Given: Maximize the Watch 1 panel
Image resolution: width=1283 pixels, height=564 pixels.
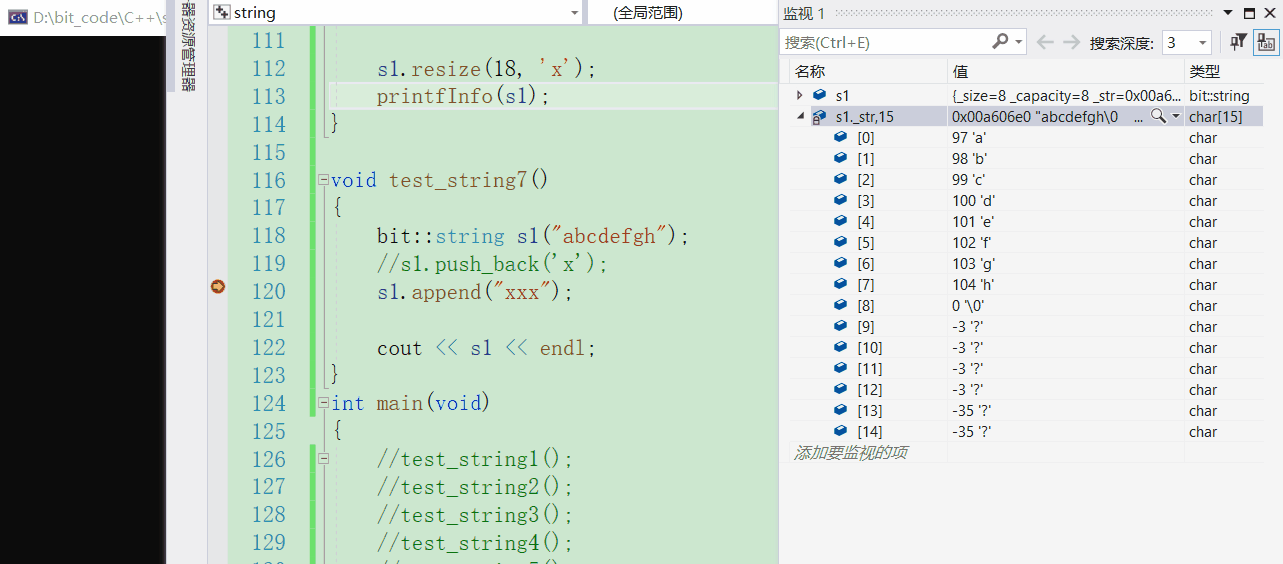Looking at the screenshot, I should pos(1249,13).
